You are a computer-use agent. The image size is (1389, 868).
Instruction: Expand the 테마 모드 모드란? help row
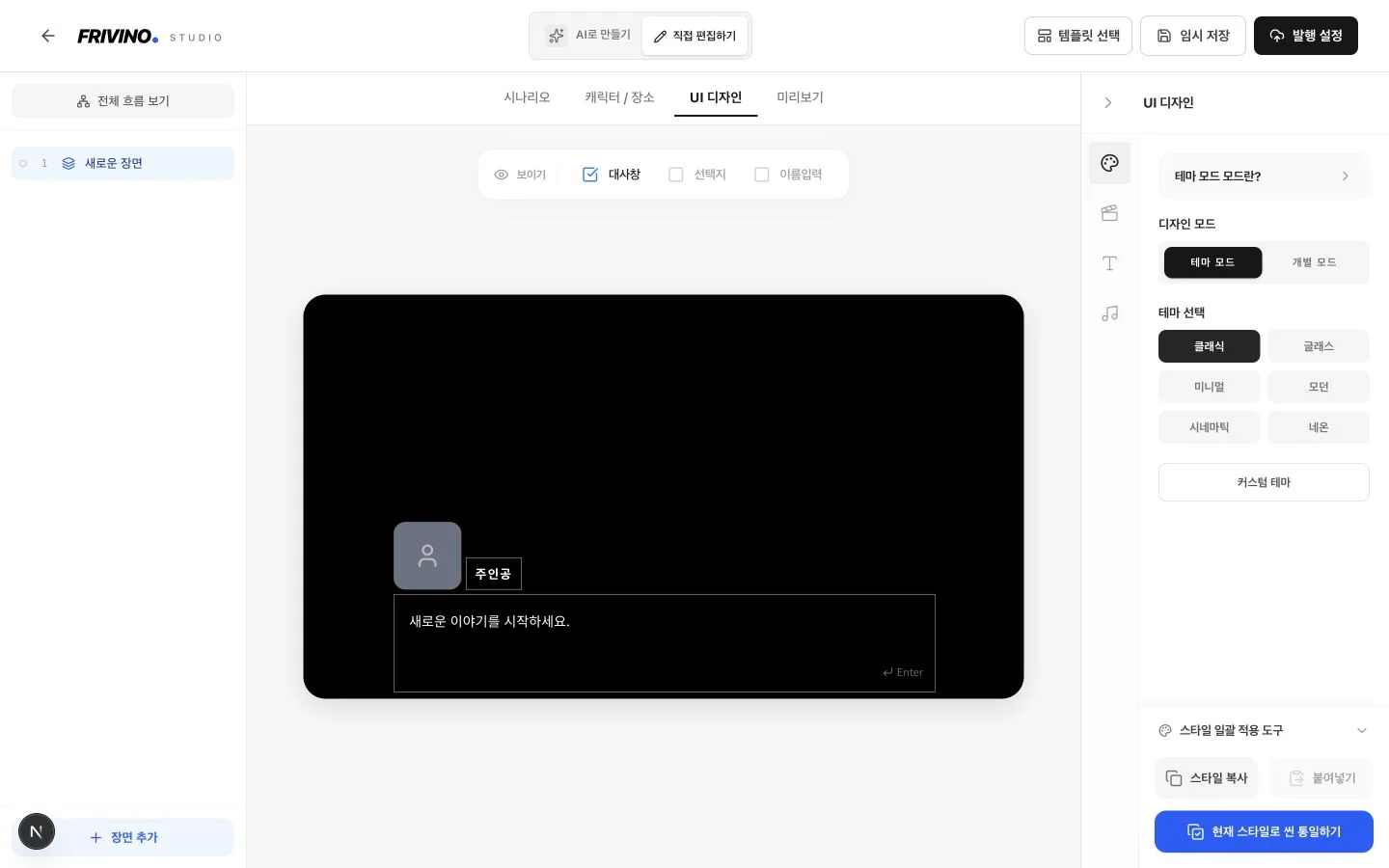coord(1264,176)
